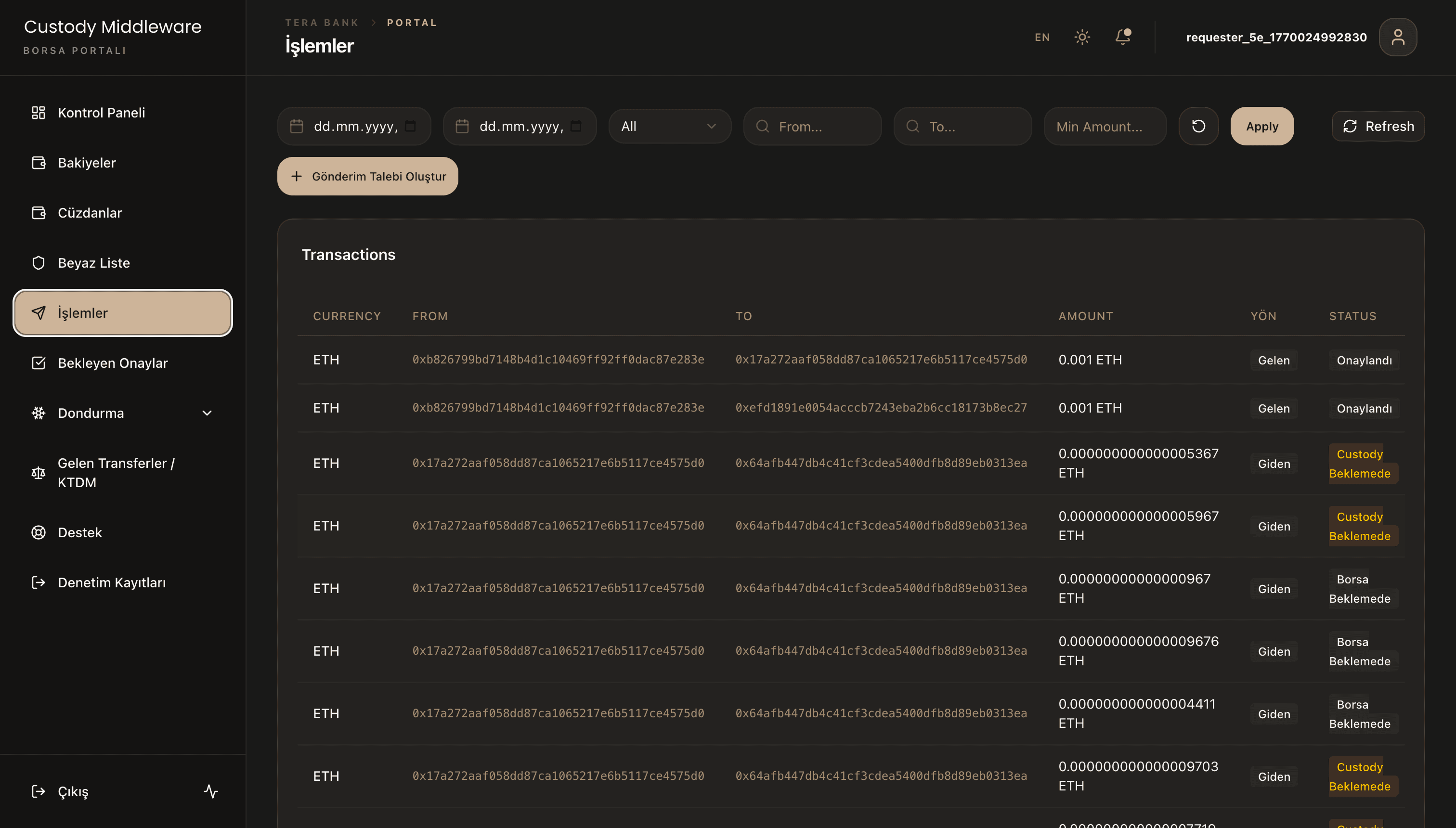This screenshot has height=828, width=1456.
Task: Click the Destek lifebuoy icon
Action: [x=38, y=532]
